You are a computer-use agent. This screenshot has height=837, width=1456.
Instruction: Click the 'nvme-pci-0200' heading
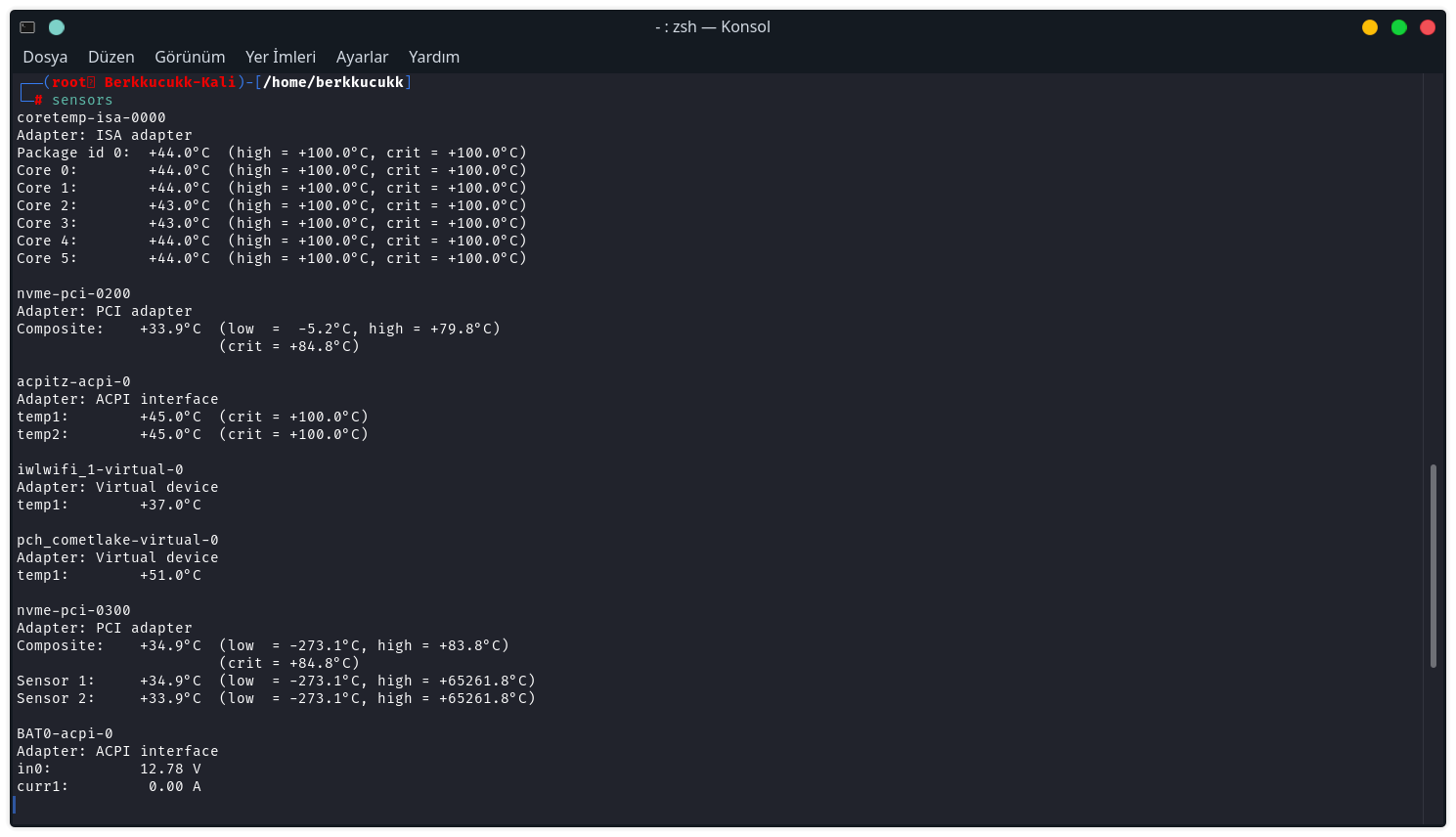click(x=73, y=293)
